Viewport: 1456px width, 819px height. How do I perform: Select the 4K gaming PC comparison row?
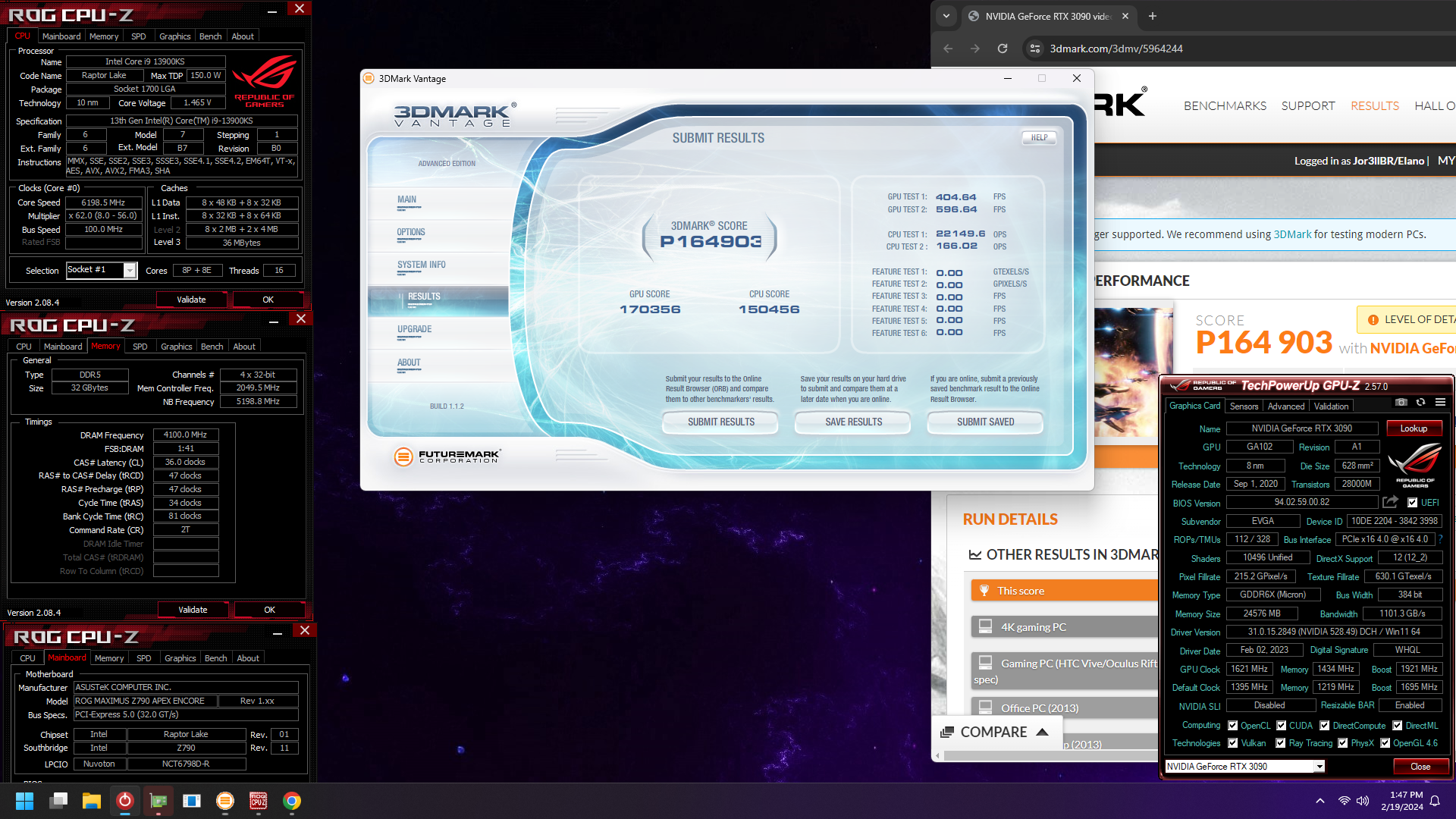coord(1065,627)
